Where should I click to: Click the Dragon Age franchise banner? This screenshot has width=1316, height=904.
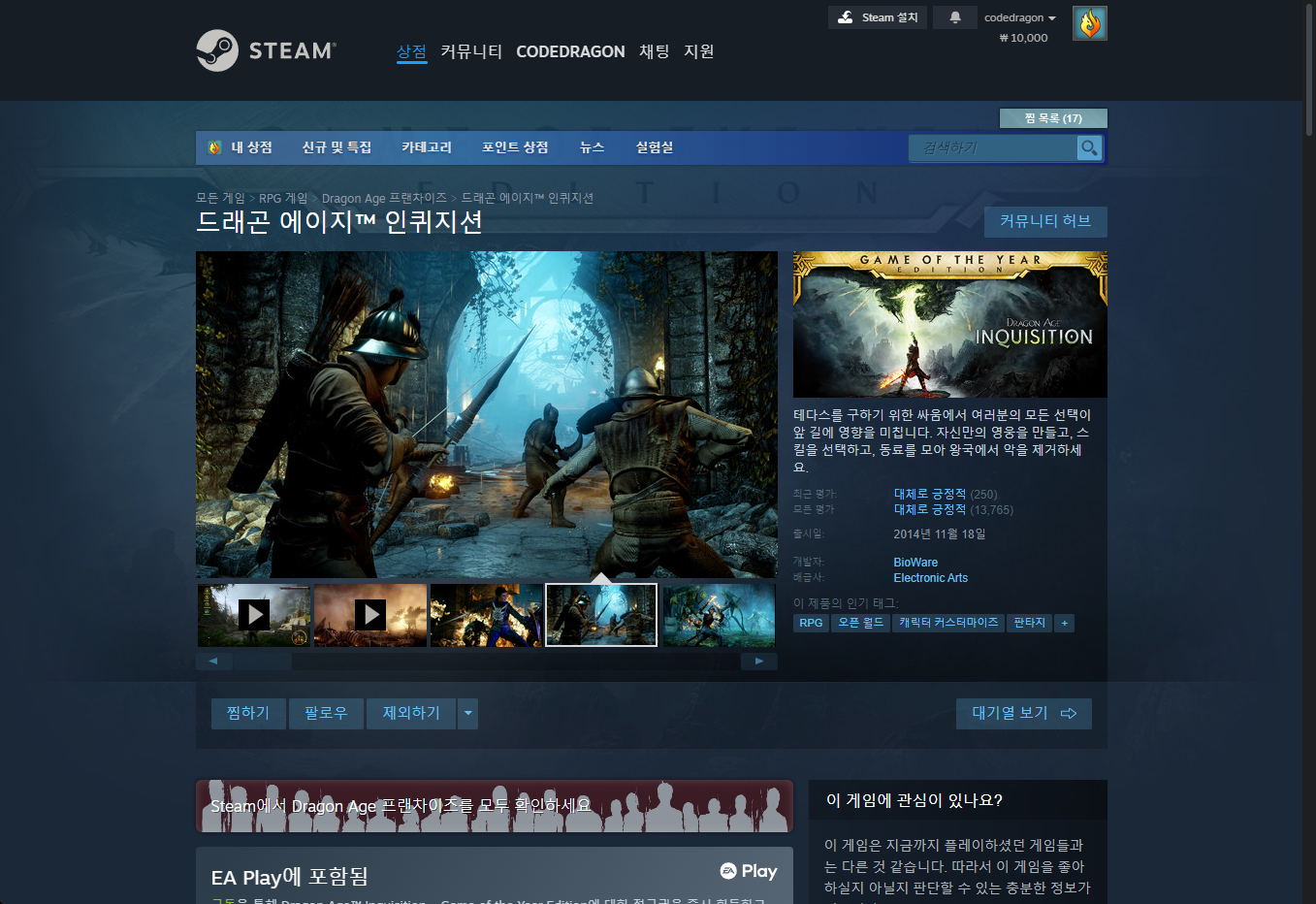click(x=495, y=806)
